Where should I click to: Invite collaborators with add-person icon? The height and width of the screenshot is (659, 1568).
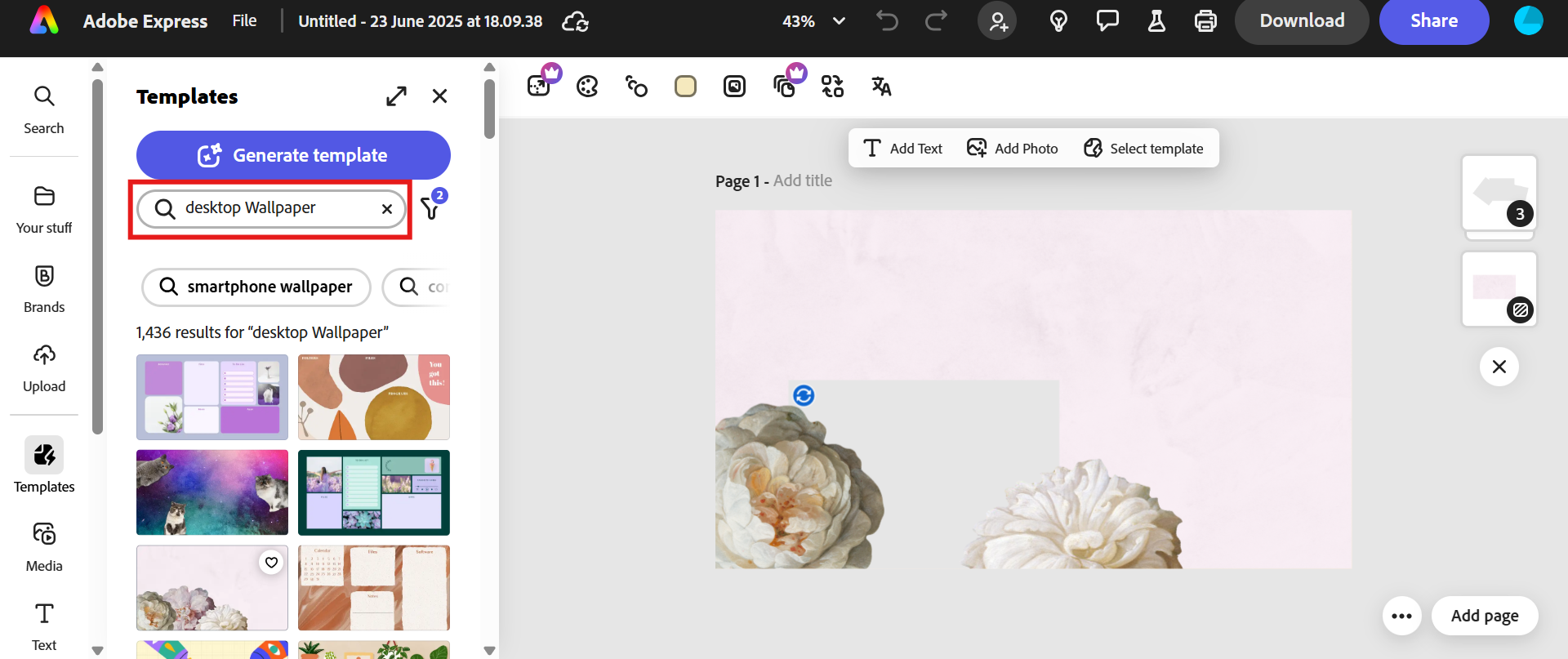click(x=997, y=21)
